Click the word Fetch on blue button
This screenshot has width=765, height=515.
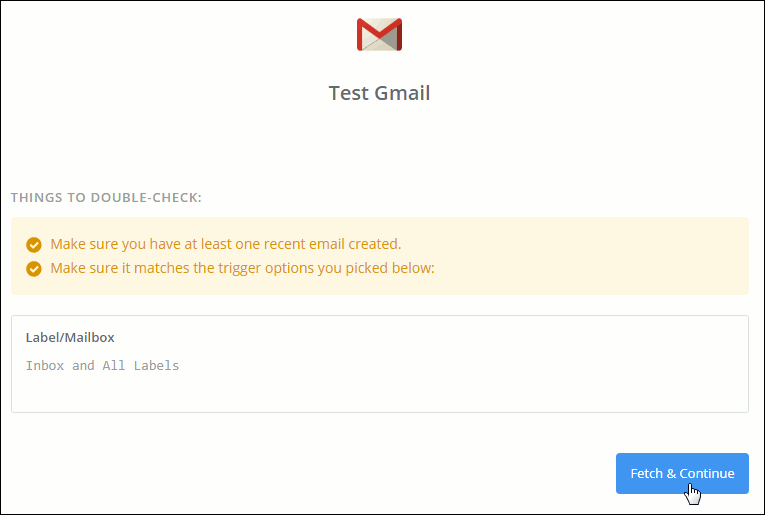click(646, 473)
